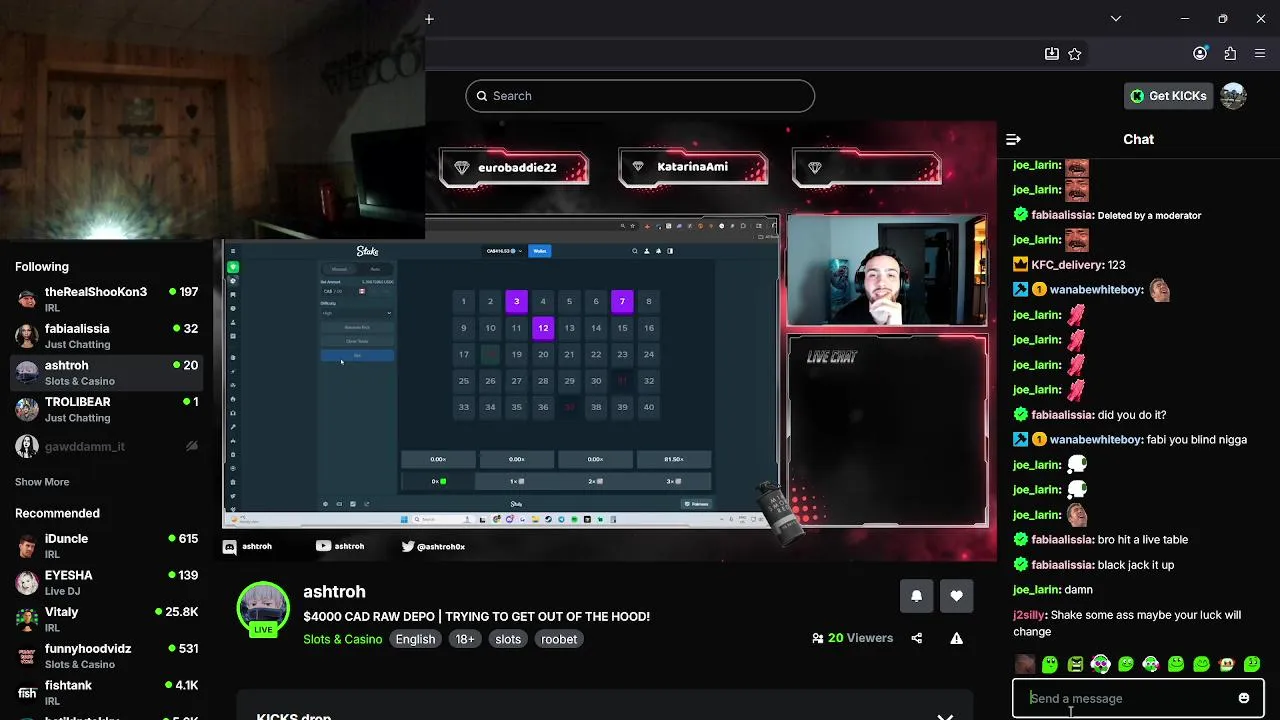
Task: Open the browser profile account icon
Action: point(1200,54)
